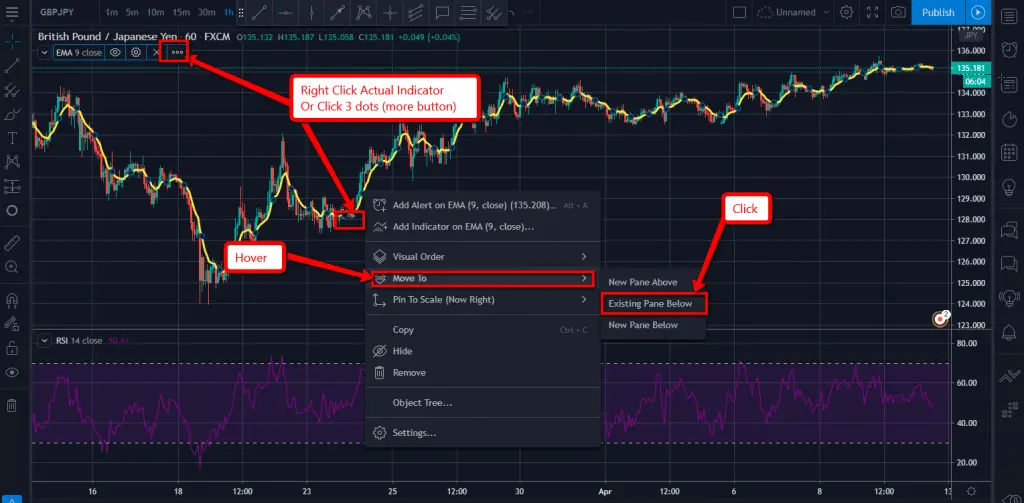The width and height of the screenshot is (1024, 503).
Task: Click the Publish button
Action: pyautogui.click(x=938, y=12)
